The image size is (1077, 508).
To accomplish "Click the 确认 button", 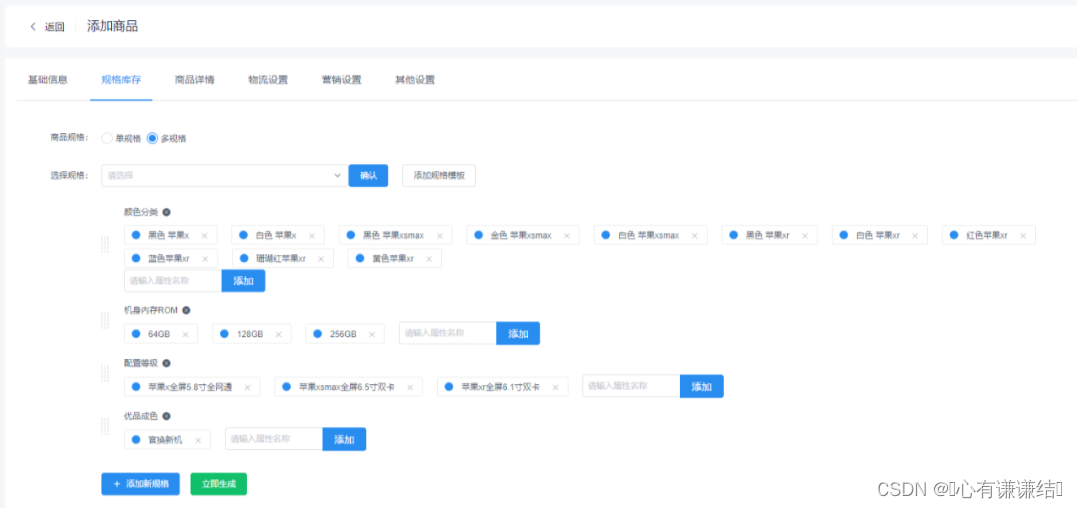I will (368, 176).
